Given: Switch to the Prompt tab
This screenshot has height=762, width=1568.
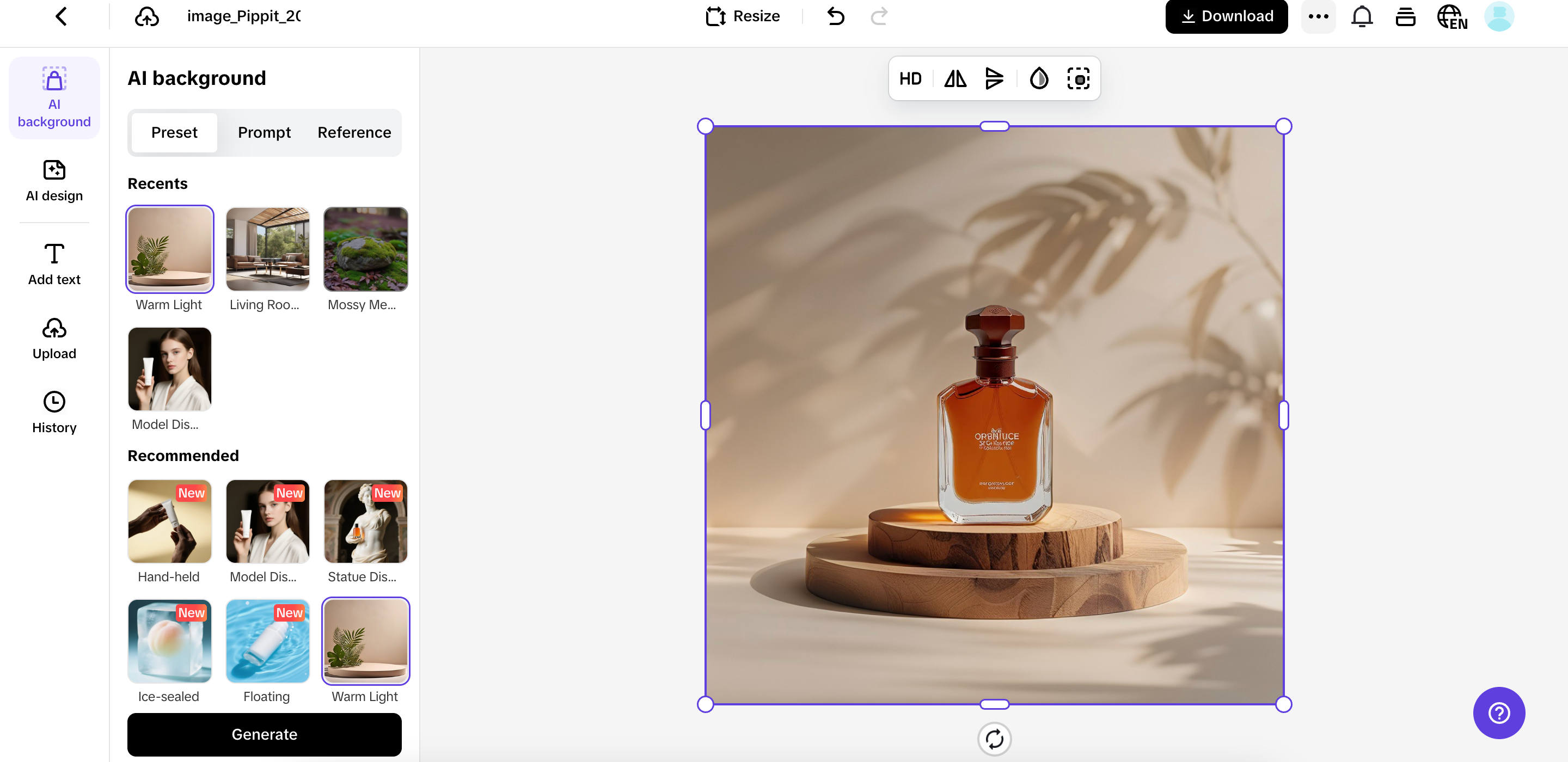Looking at the screenshot, I should 264,132.
